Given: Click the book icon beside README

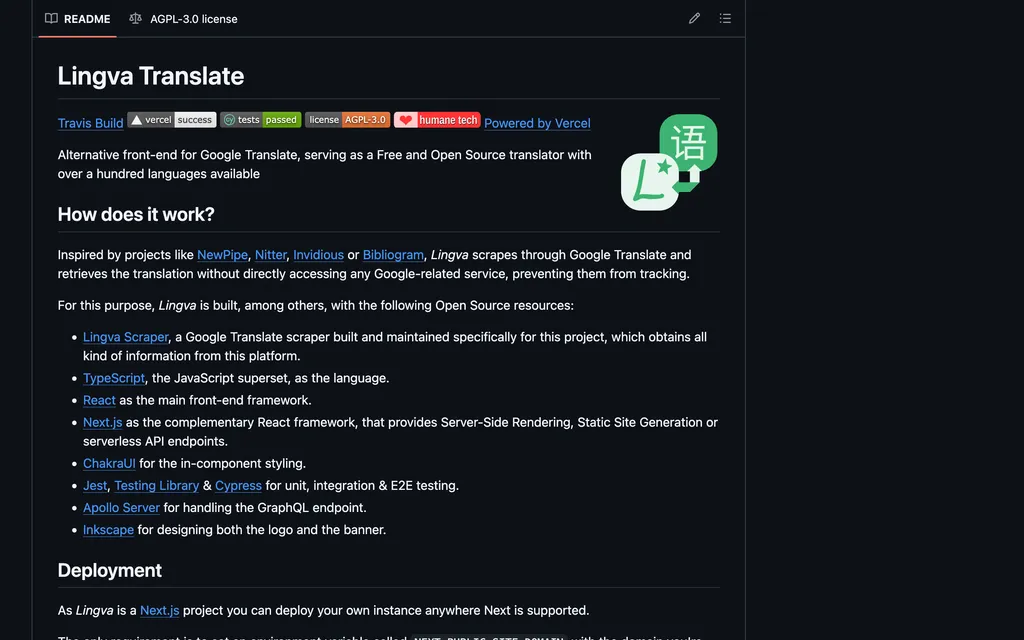Looking at the screenshot, I should point(51,18).
